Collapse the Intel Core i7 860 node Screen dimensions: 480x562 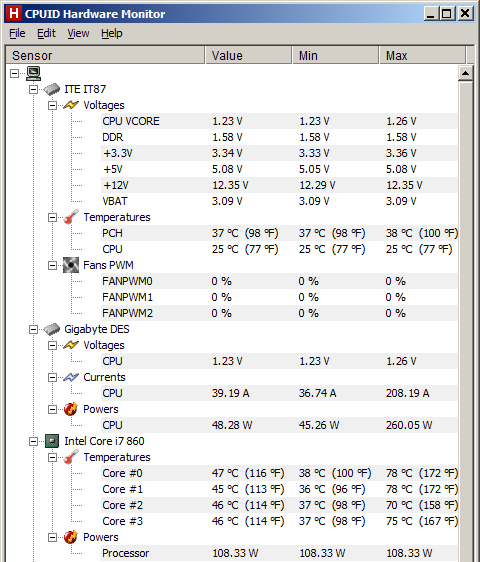[33, 441]
